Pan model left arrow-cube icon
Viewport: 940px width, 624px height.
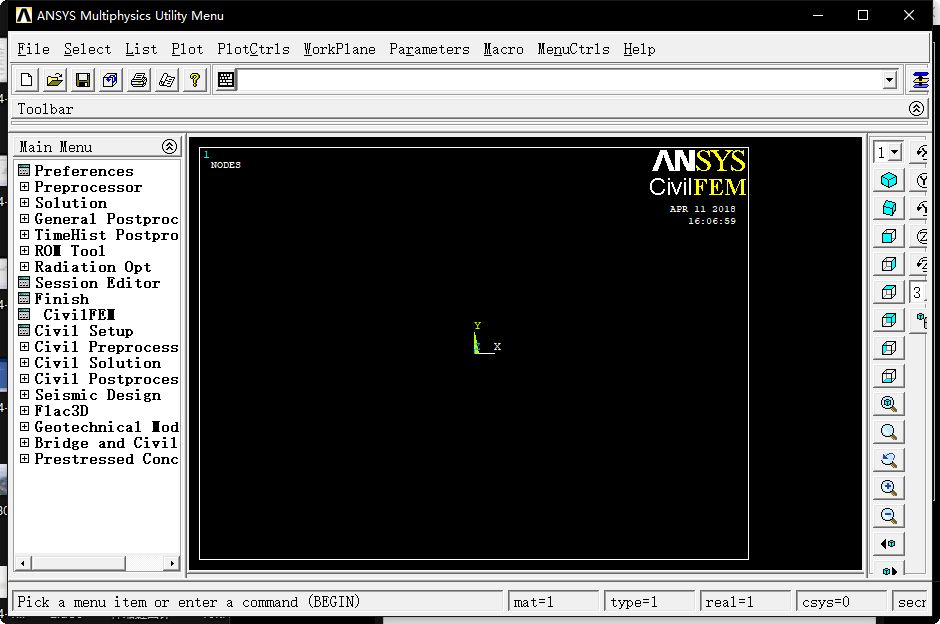click(888, 544)
